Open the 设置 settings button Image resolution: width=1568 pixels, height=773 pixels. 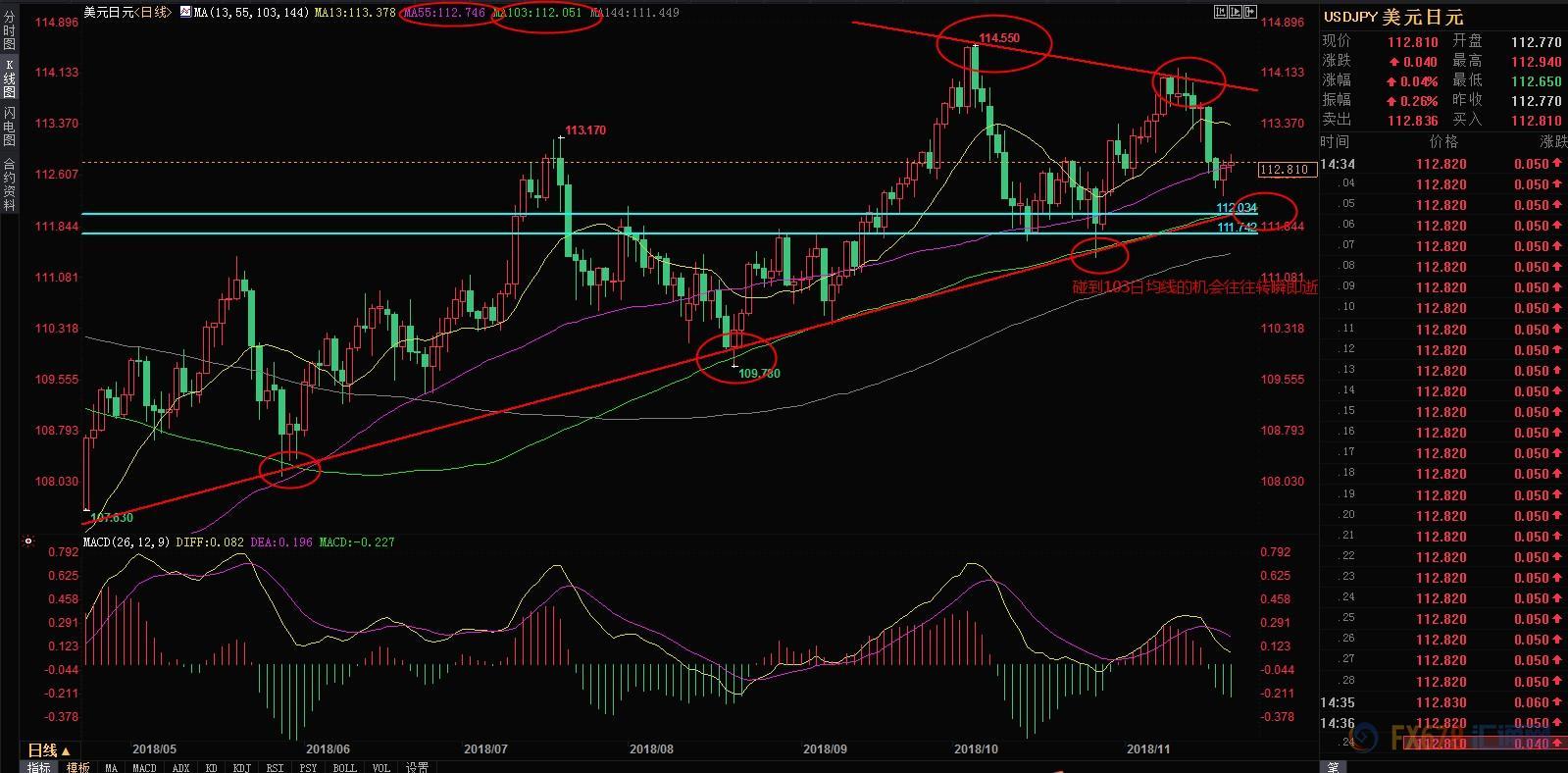(x=417, y=767)
